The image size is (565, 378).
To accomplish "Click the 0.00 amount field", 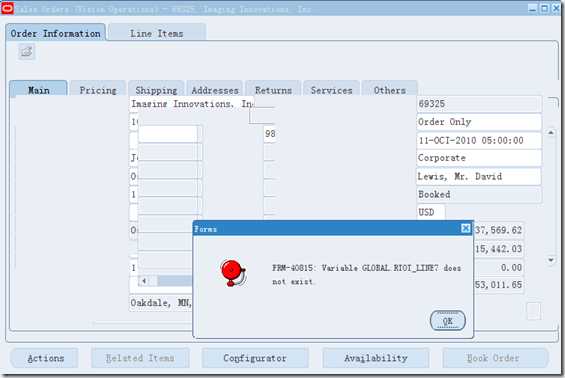I will (x=498, y=267).
